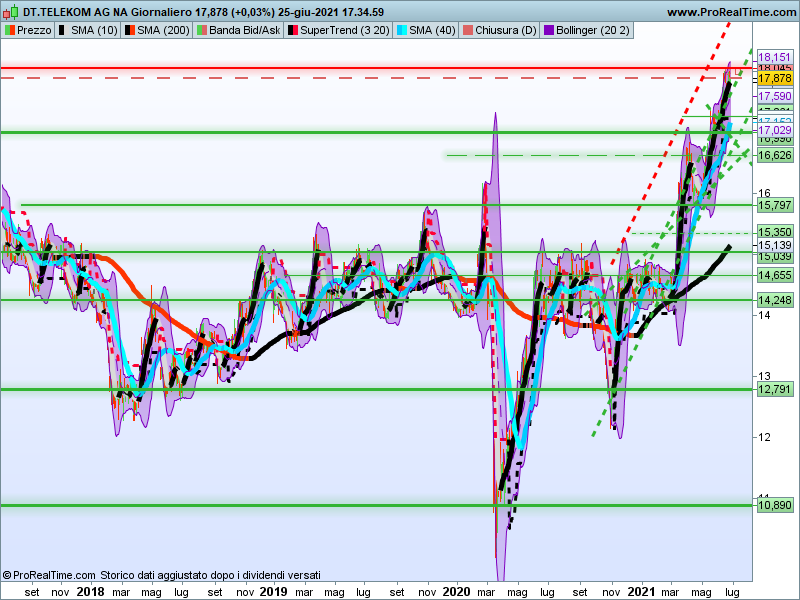Click the green support label 12,791
The image size is (800, 600).
[774, 389]
